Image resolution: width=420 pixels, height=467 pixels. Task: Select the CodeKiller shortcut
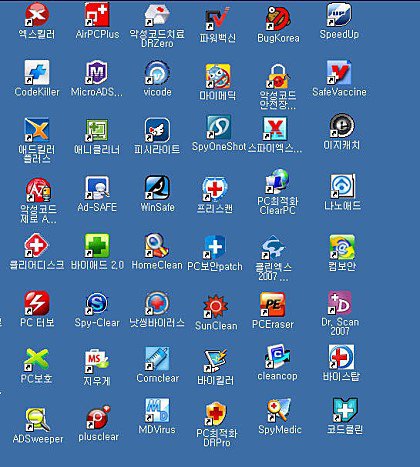37,72
